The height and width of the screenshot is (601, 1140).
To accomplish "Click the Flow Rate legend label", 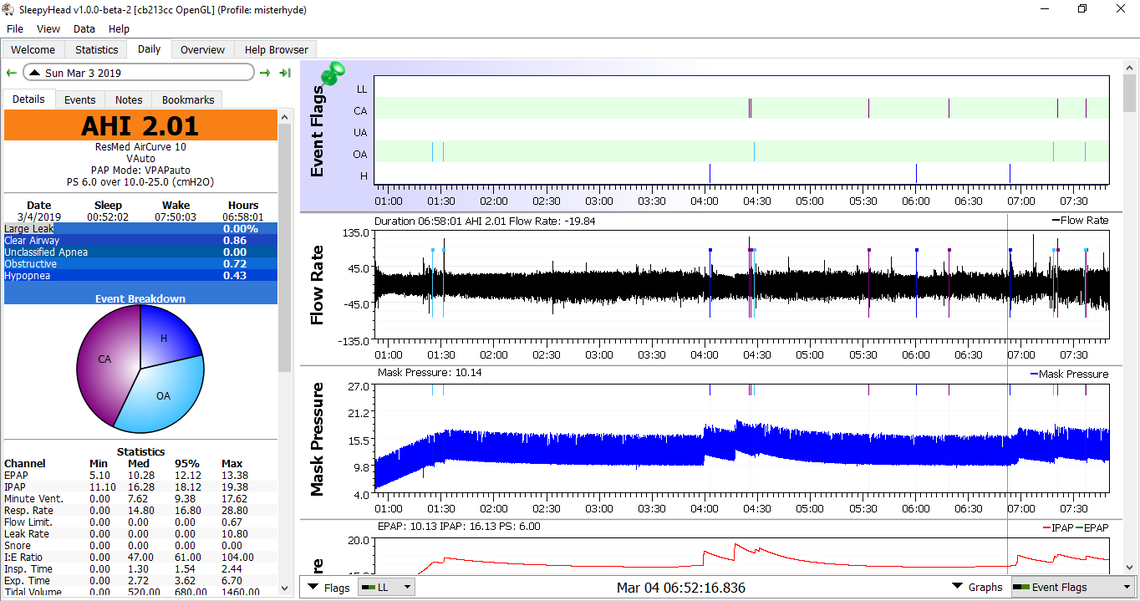I will [x=1080, y=220].
